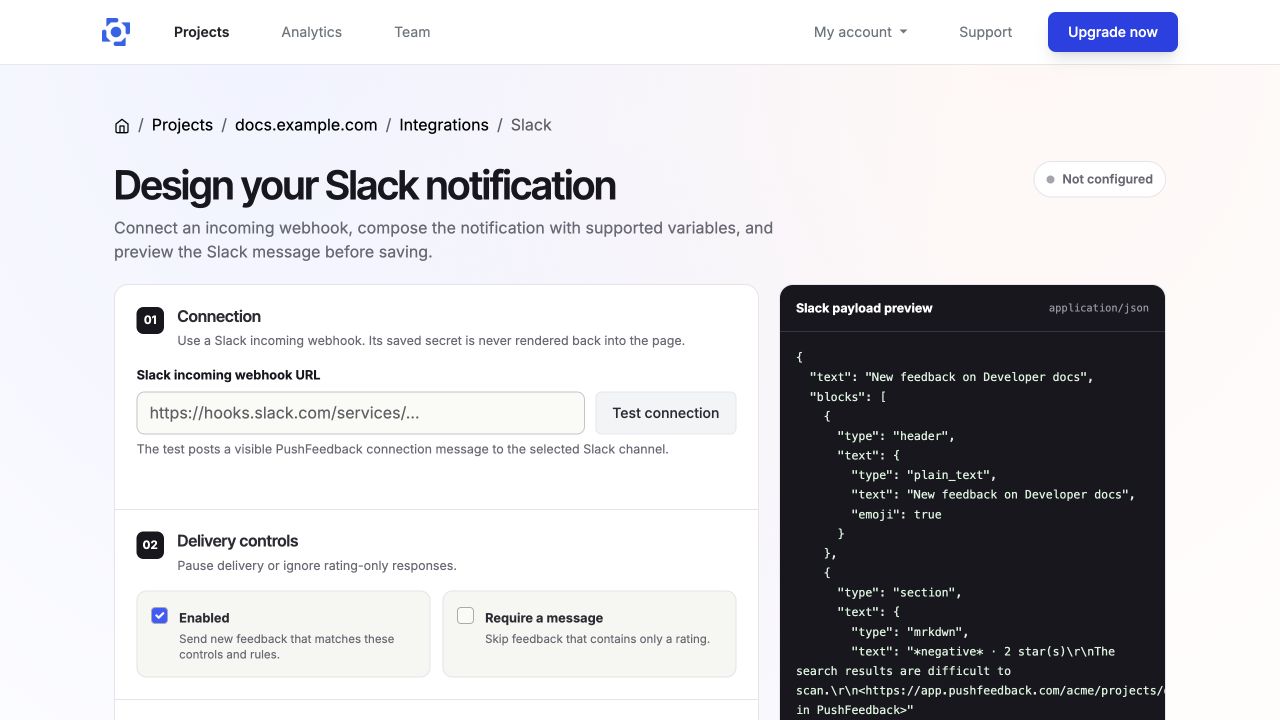Go to home via breadcrumb house icon
This screenshot has width=1280, height=720.
click(122, 126)
